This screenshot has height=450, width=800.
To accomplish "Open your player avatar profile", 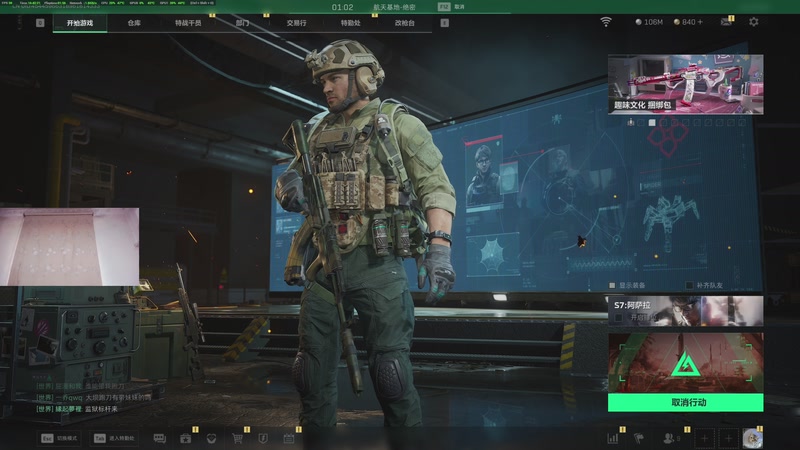I will click(753, 438).
